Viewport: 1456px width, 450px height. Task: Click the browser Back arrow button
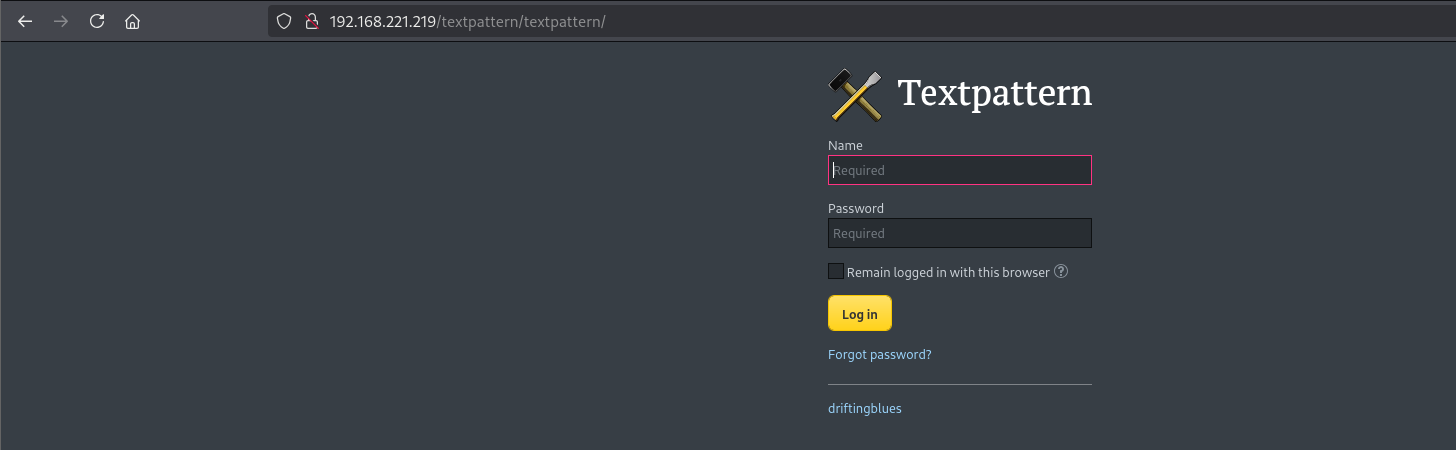pos(25,21)
